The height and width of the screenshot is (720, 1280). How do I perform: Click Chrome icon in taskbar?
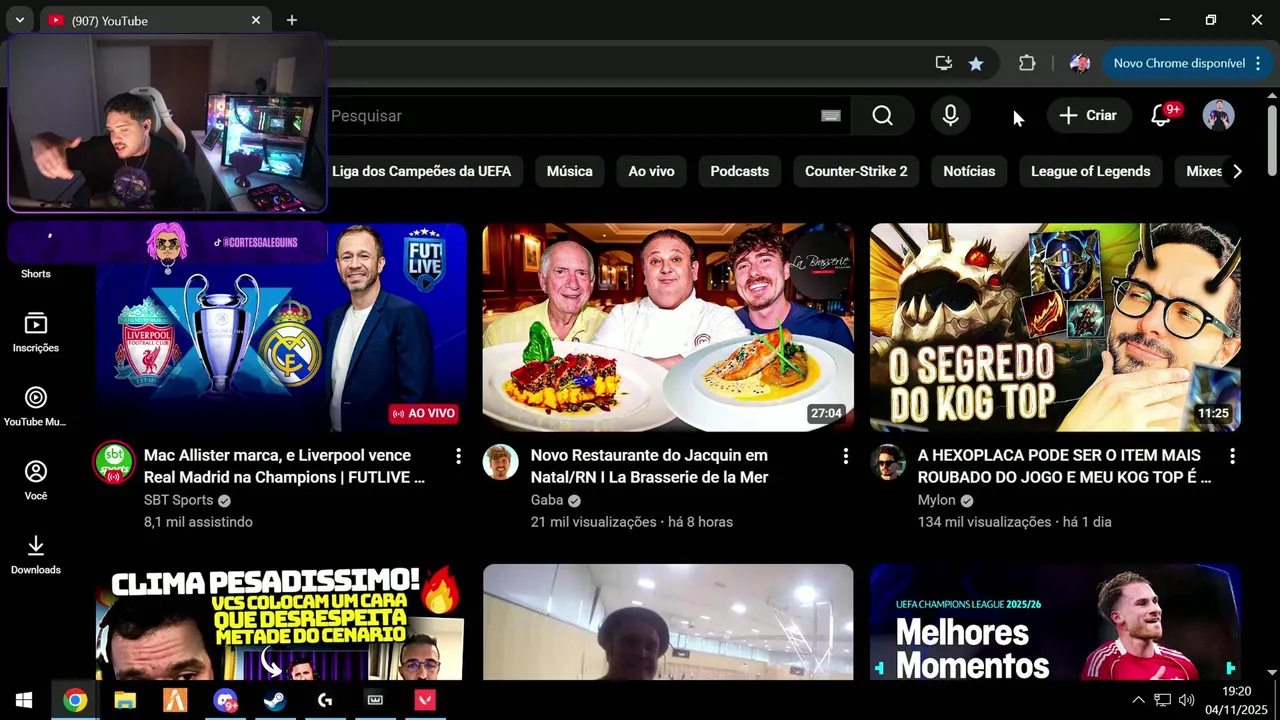pyautogui.click(x=75, y=700)
